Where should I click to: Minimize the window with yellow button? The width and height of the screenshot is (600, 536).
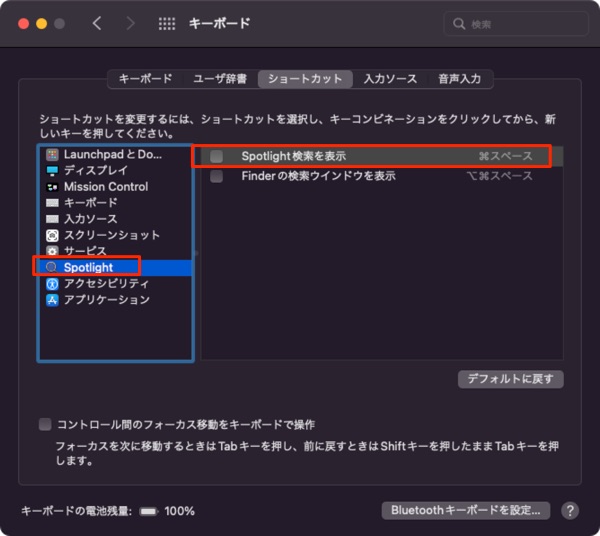click(41, 24)
